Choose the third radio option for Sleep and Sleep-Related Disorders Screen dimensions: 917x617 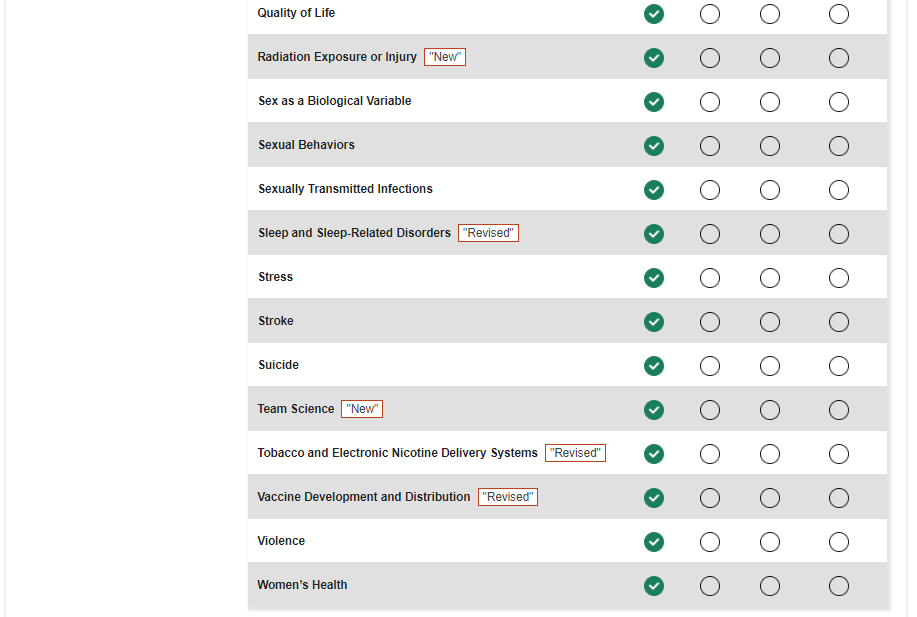pos(770,234)
